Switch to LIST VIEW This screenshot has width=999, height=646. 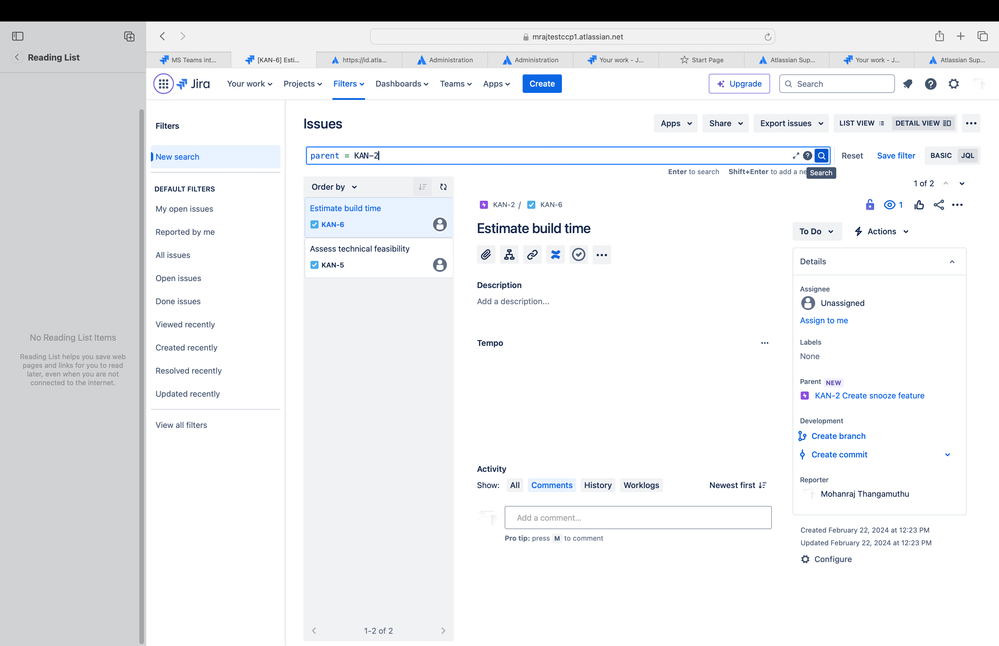(x=861, y=123)
